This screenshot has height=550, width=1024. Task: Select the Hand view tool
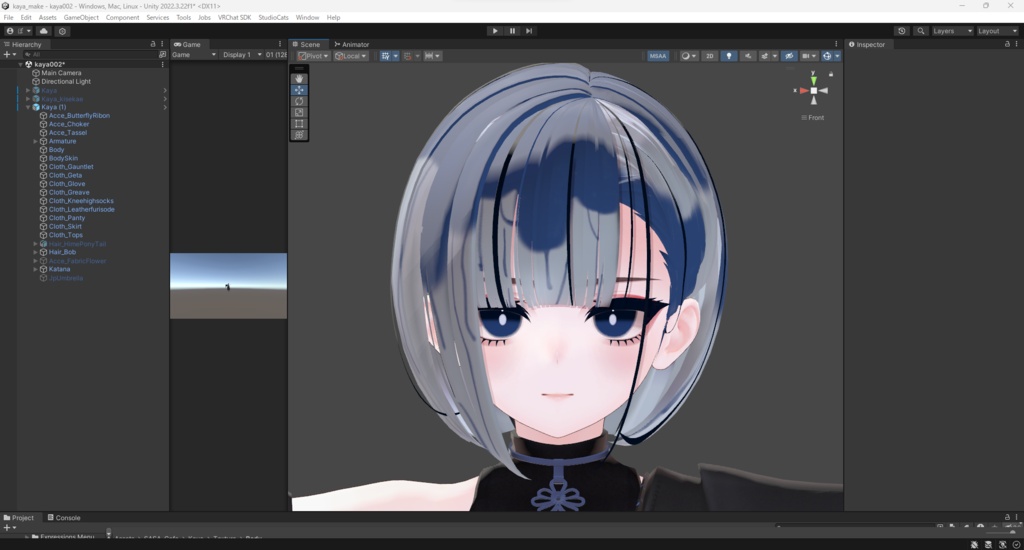click(299, 78)
